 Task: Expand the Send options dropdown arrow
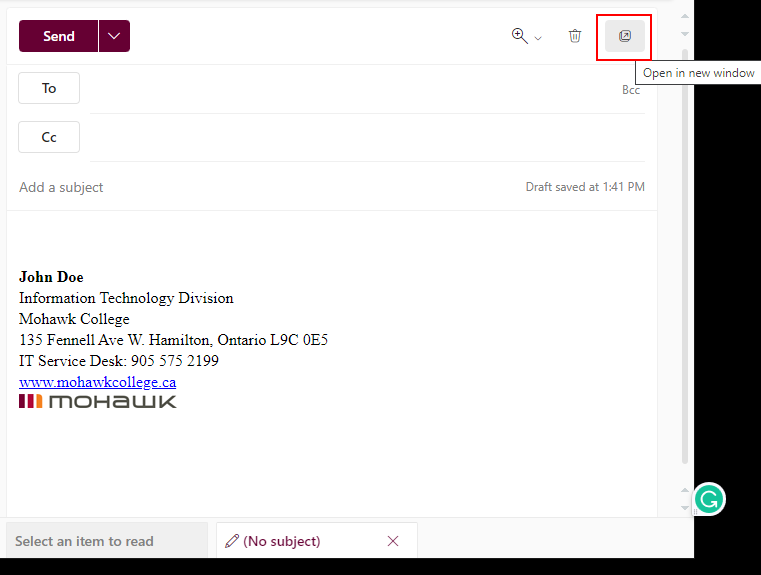tap(114, 36)
